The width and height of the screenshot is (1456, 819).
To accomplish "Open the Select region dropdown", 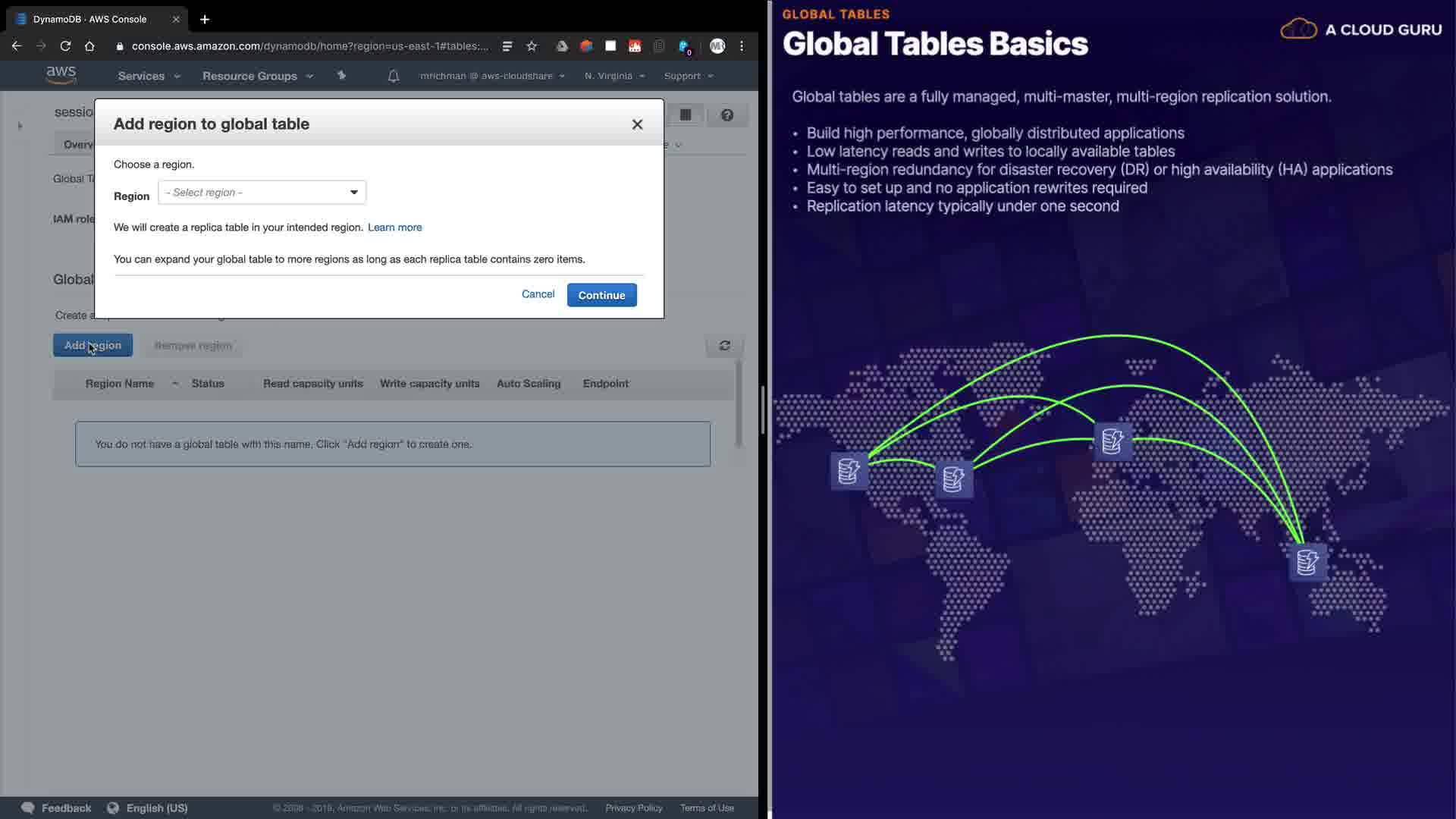I will pyautogui.click(x=262, y=193).
